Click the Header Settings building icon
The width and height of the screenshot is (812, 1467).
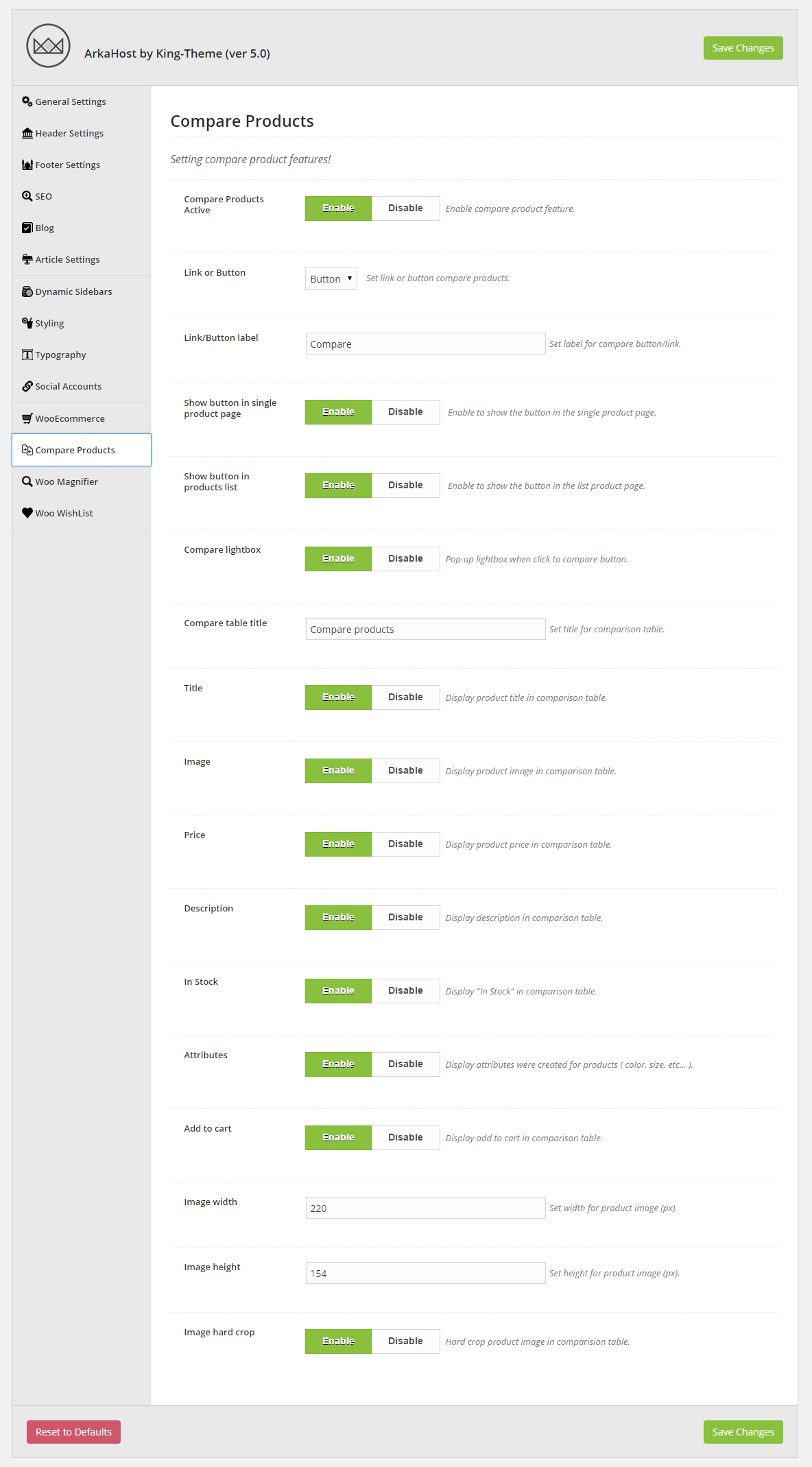pyautogui.click(x=27, y=133)
